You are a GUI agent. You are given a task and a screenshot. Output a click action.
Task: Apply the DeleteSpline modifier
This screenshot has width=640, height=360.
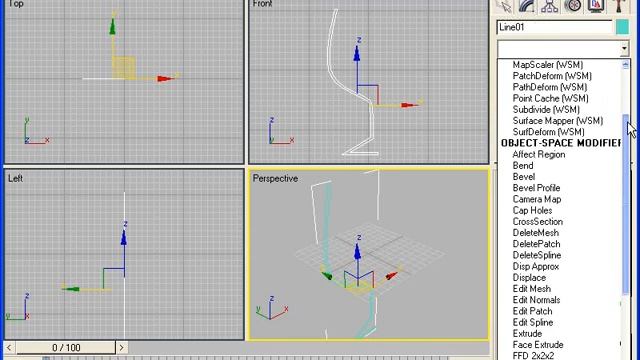point(537,255)
